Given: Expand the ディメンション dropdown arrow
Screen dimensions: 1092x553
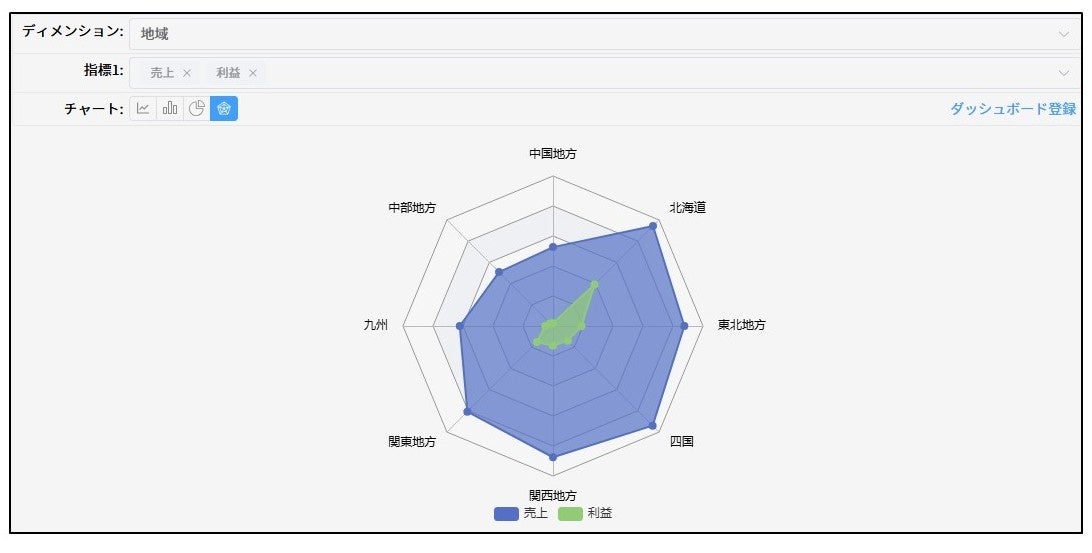Looking at the screenshot, I should 1064,34.
